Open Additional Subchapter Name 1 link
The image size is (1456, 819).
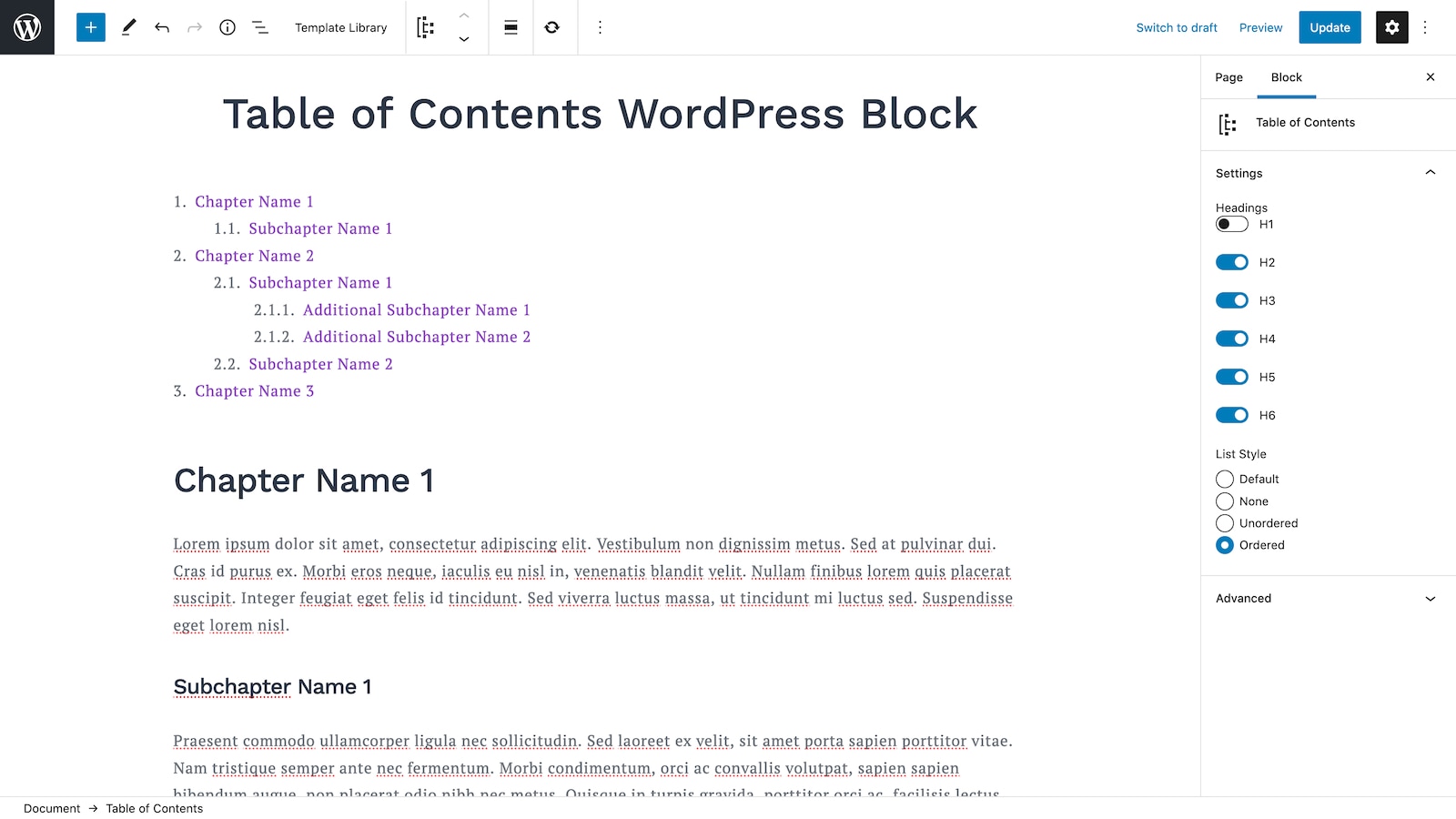click(x=416, y=310)
